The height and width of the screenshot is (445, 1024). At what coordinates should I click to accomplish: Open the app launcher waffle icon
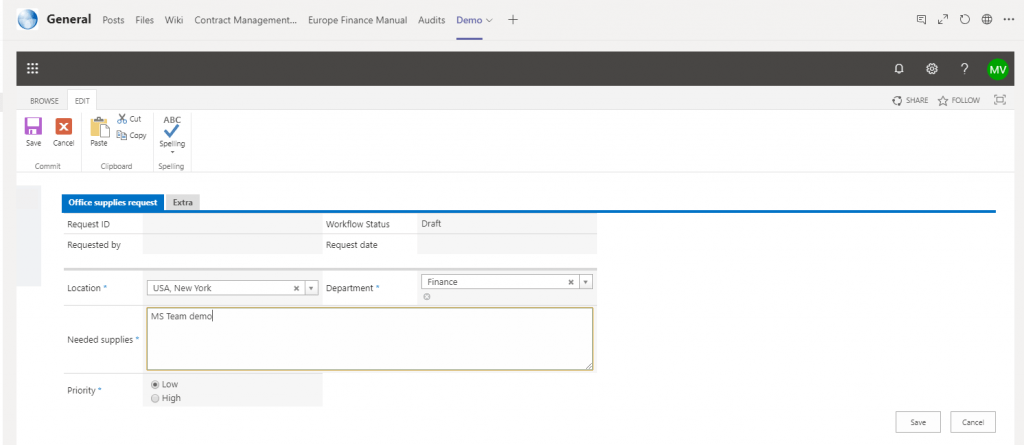[x=33, y=69]
